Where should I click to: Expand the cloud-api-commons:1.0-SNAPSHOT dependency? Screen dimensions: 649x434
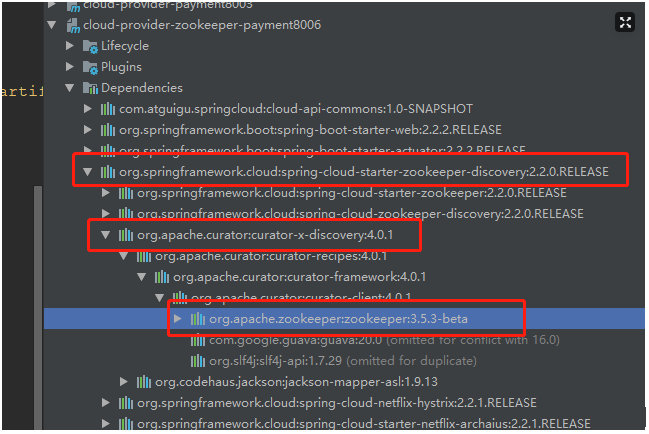coord(88,109)
